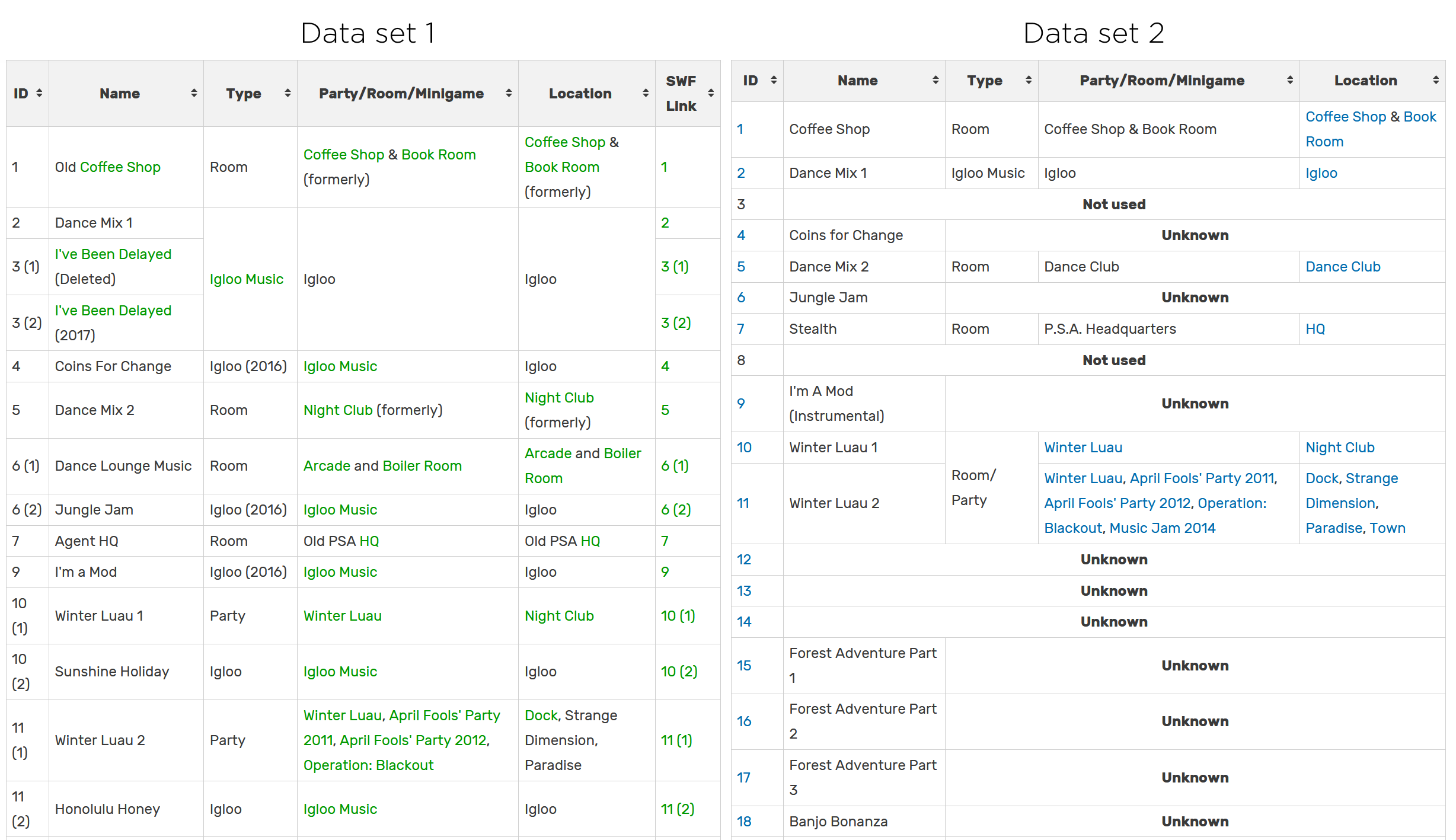1456x840 pixels.
Task: Open Arcade link in Dance Lounge Music row
Action: [x=327, y=466]
